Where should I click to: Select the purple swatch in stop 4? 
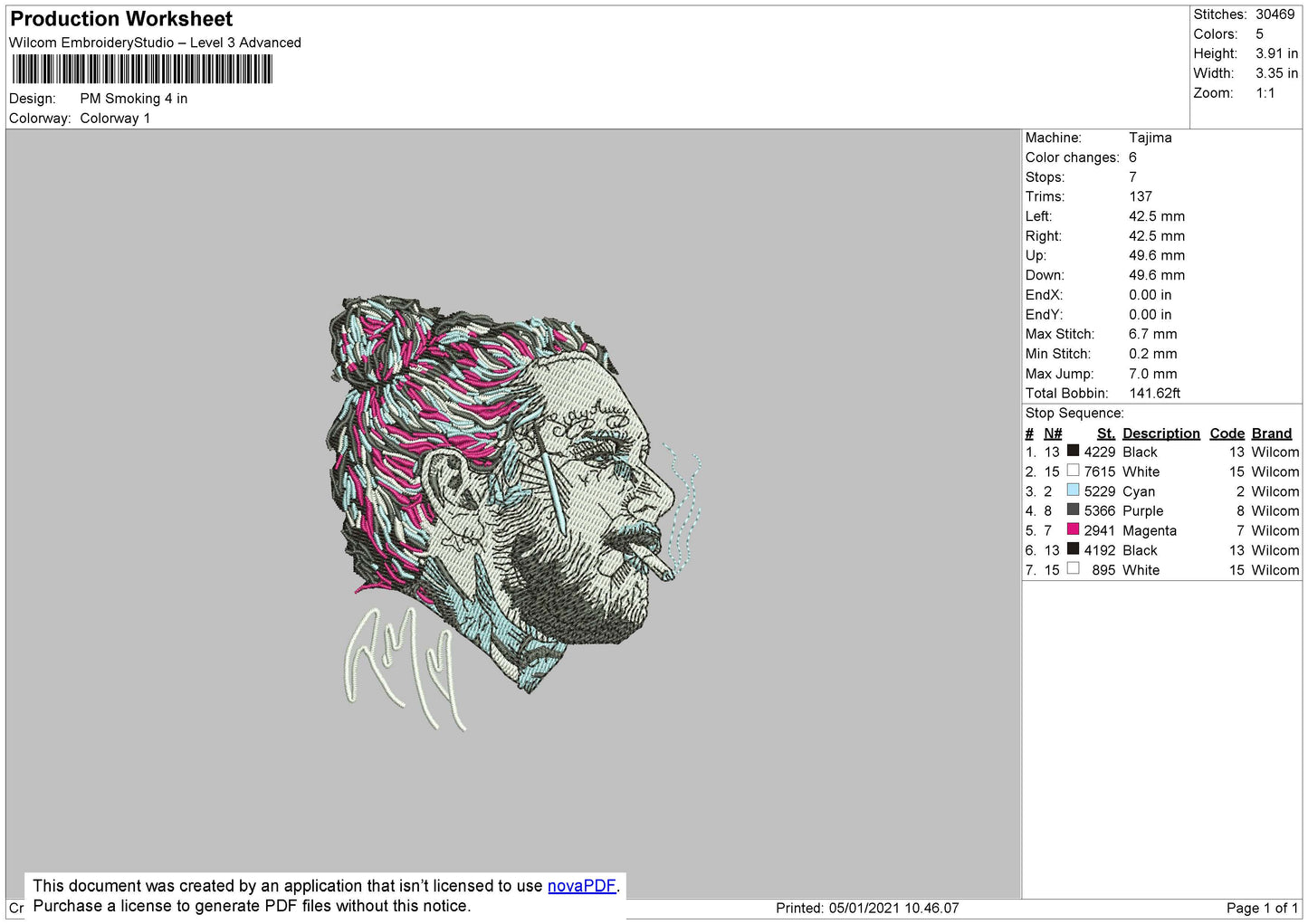point(1073,510)
